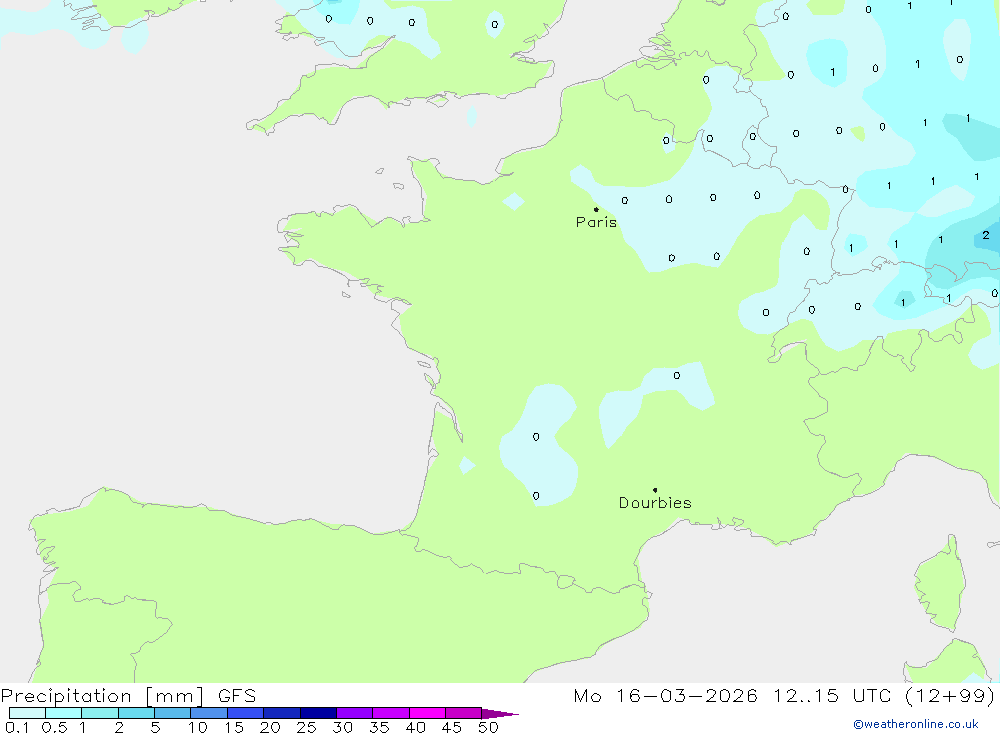Pick the legend swatch between 25 and 30
This screenshot has height=733, width=1000.
[318, 713]
